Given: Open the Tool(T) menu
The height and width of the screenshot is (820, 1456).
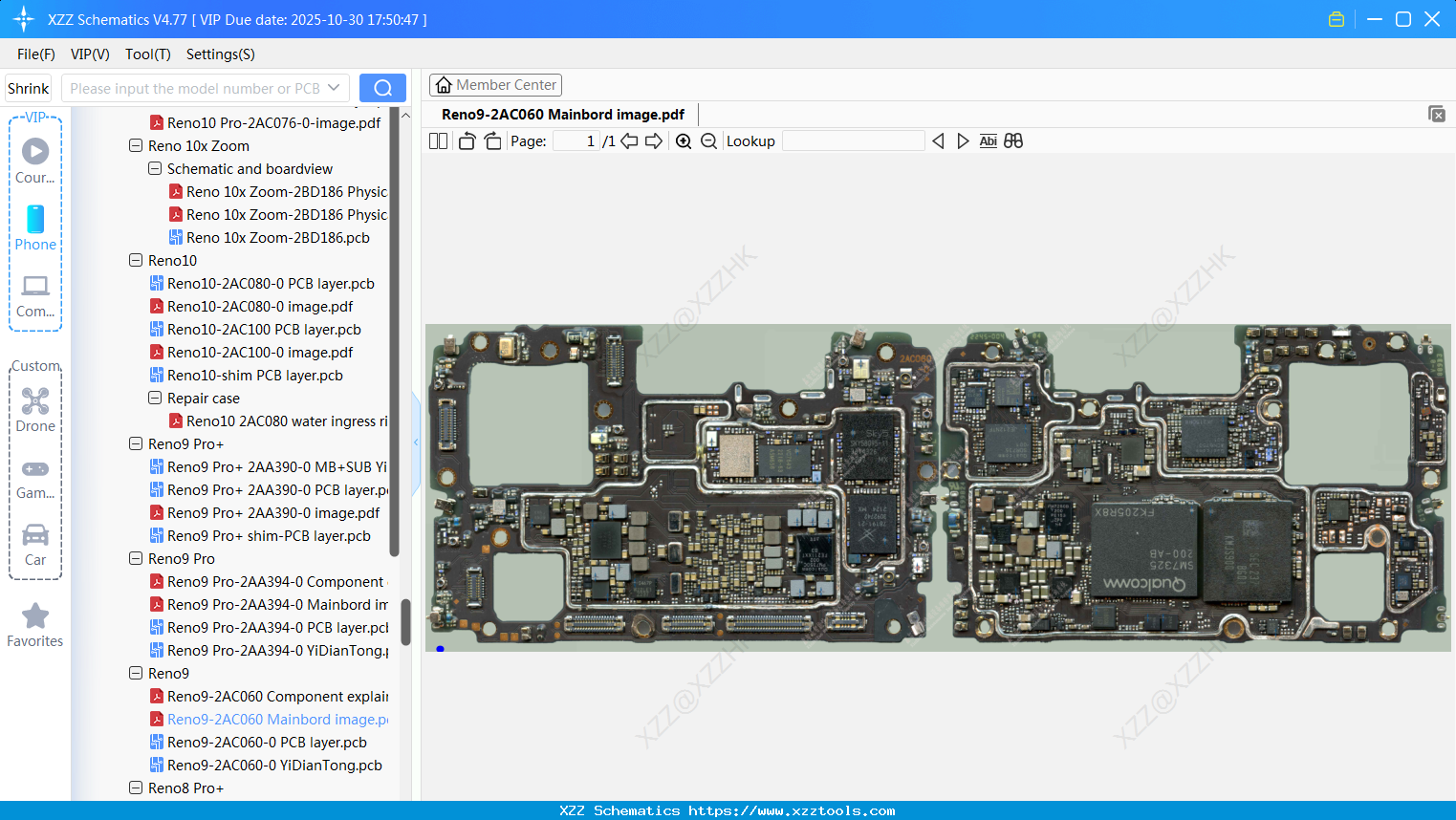Looking at the screenshot, I should coord(147,54).
